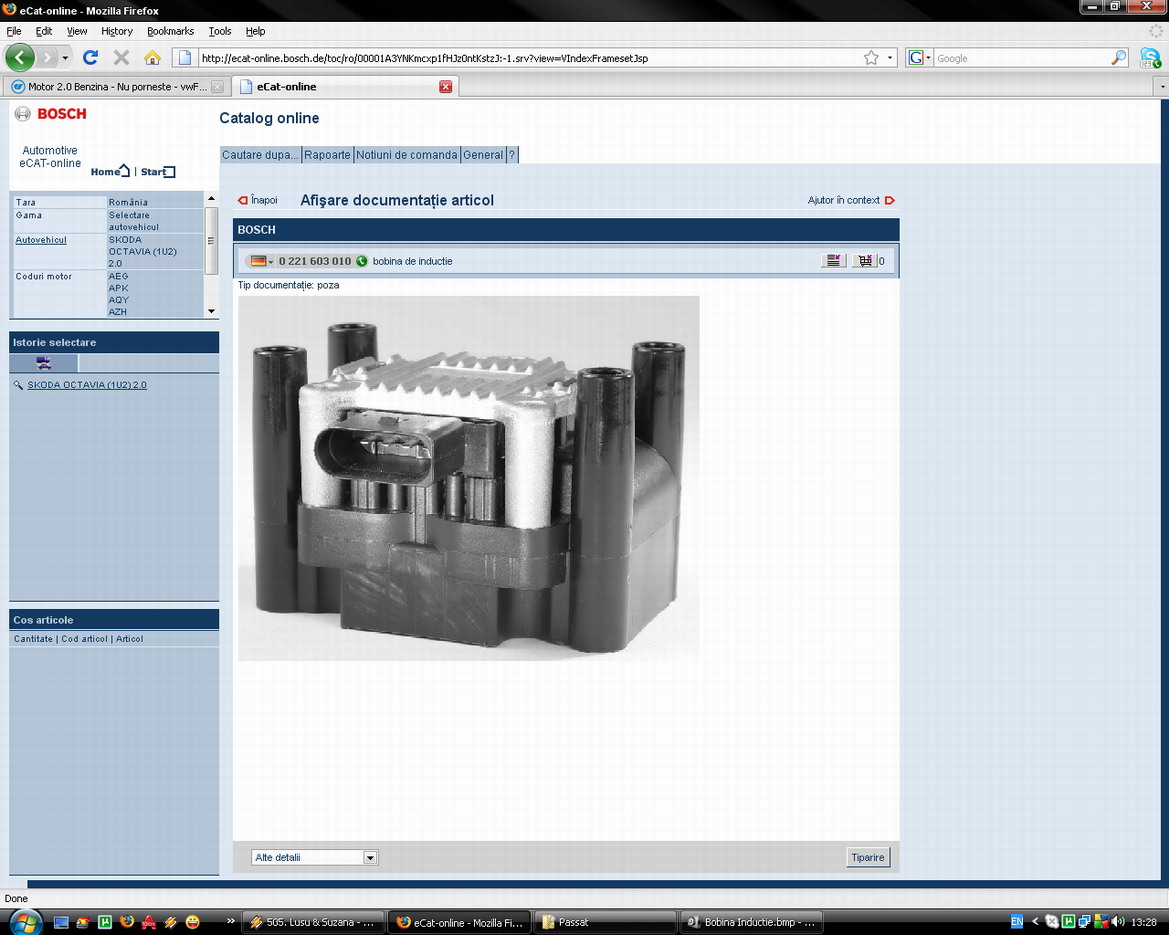
Task: Click the Firefox reload page icon
Action: pos(90,58)
